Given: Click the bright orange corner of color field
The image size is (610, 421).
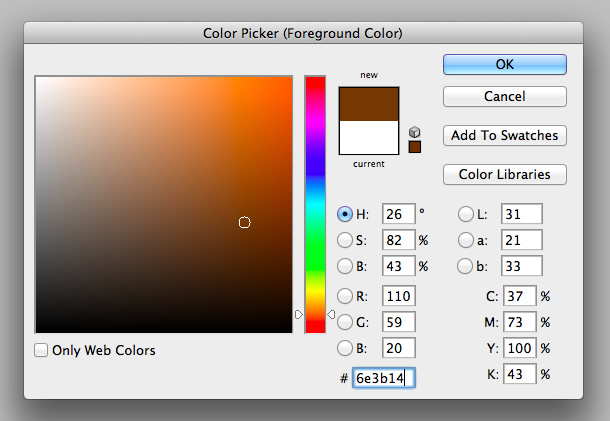Looking at the screenshot, I should 286,83.
